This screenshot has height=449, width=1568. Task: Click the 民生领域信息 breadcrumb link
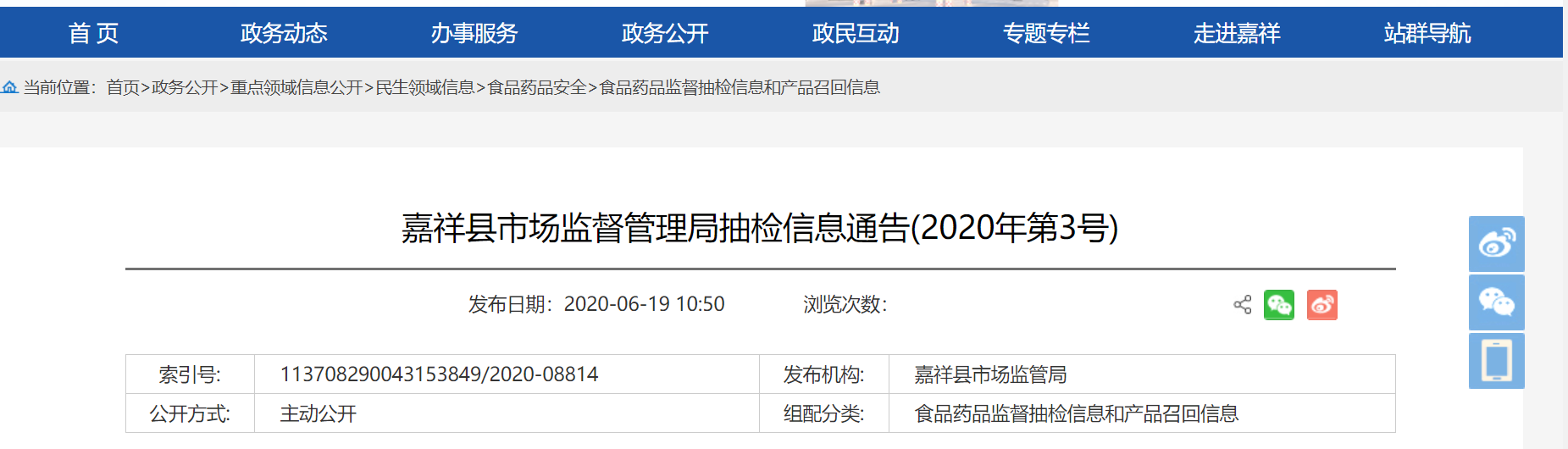pyautogui.click(x=425, y=87)
